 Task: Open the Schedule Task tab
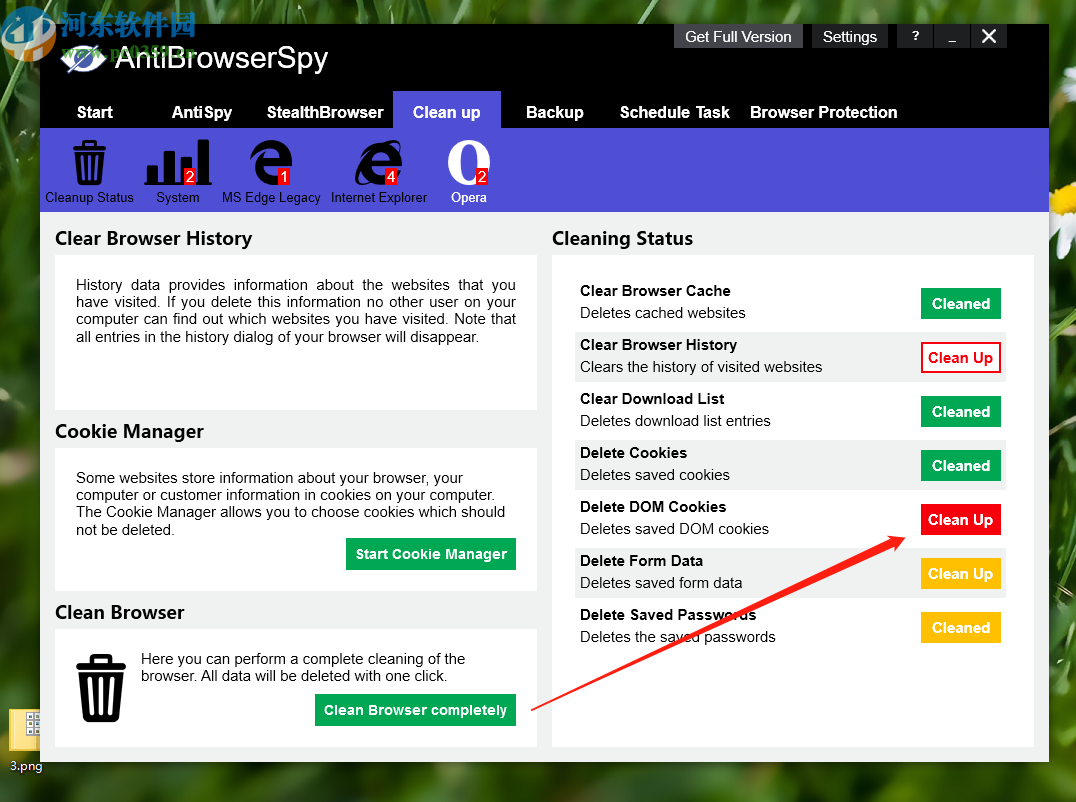674,112
